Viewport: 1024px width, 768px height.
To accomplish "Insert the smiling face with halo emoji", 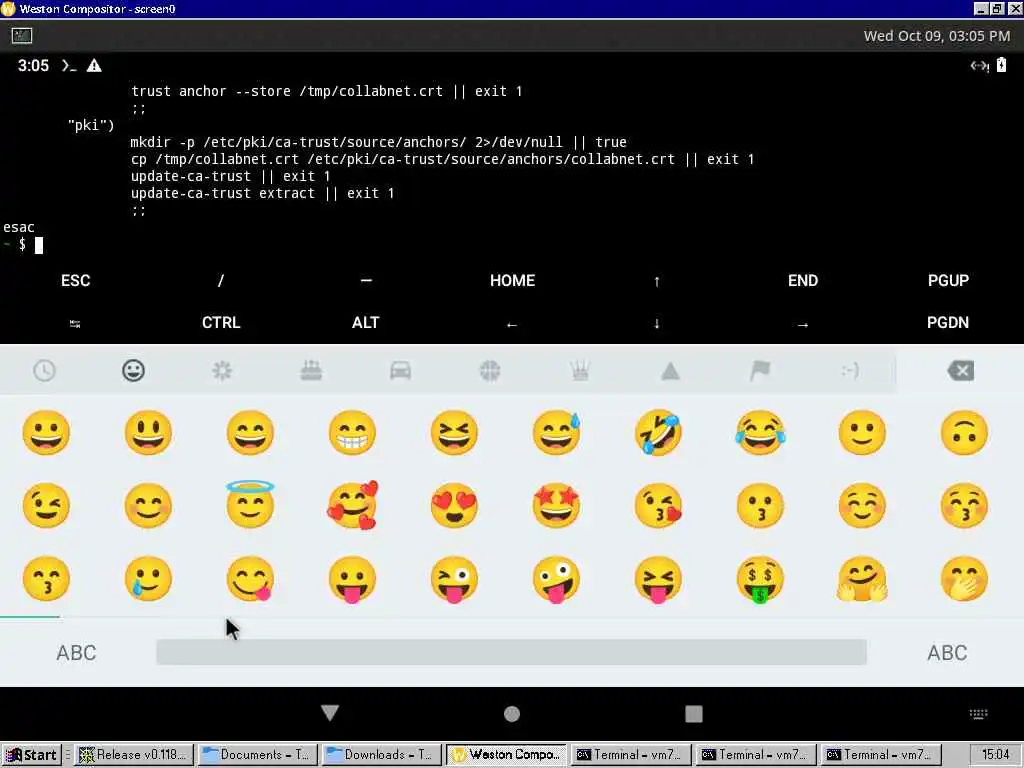I will point(250,504).
